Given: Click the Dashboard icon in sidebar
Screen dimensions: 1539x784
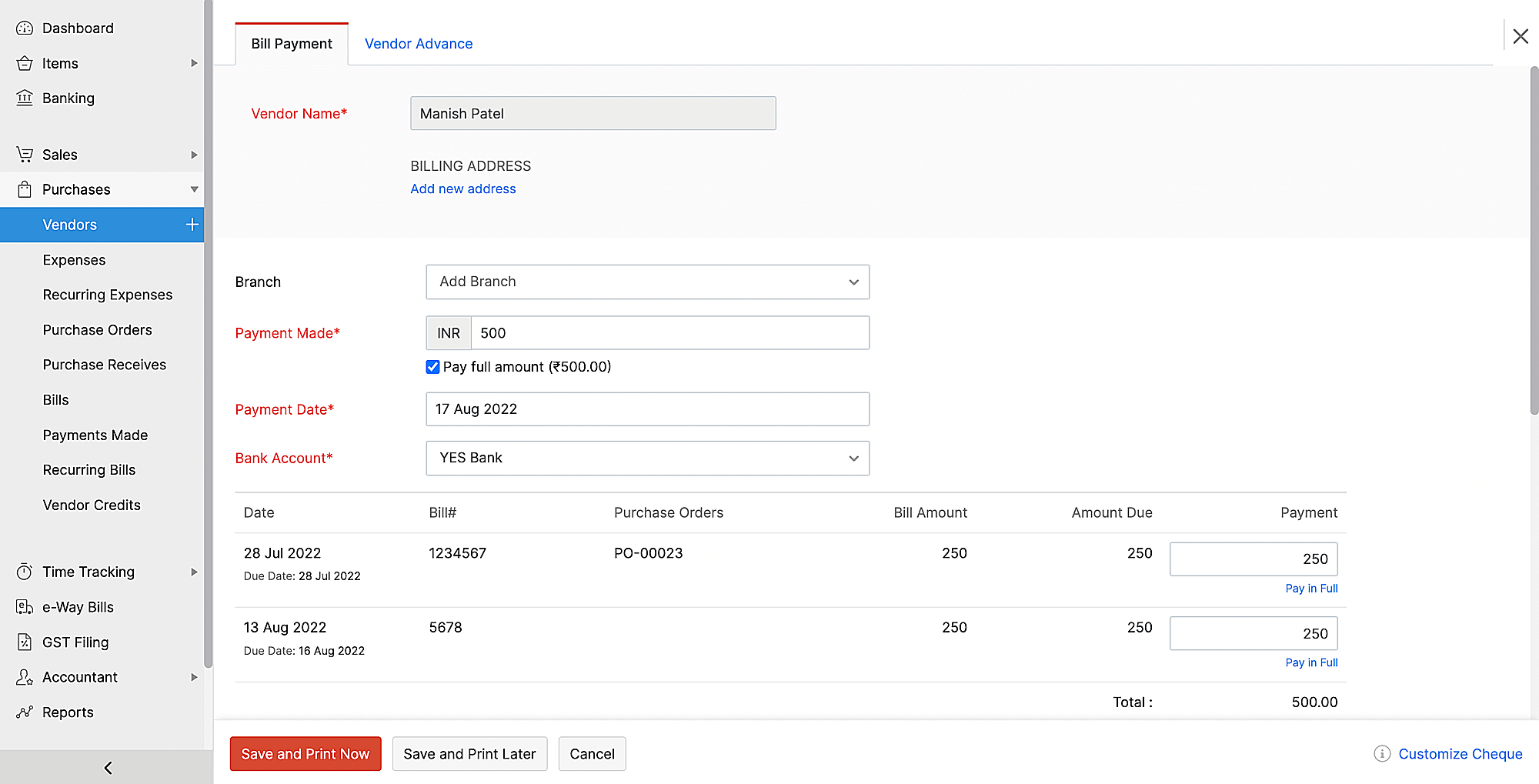Looking at the screenshot, I should 25,28.
